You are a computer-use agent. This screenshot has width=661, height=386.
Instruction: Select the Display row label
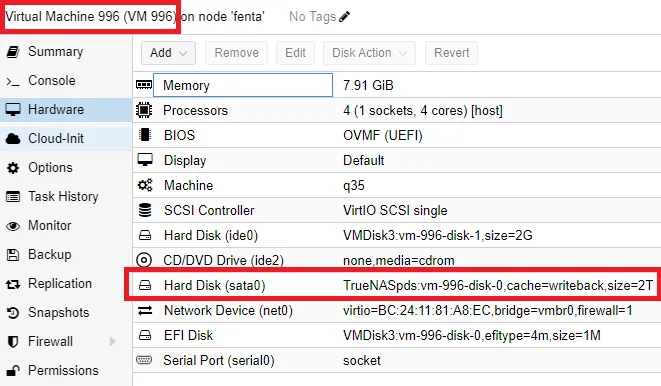[185, 161]
